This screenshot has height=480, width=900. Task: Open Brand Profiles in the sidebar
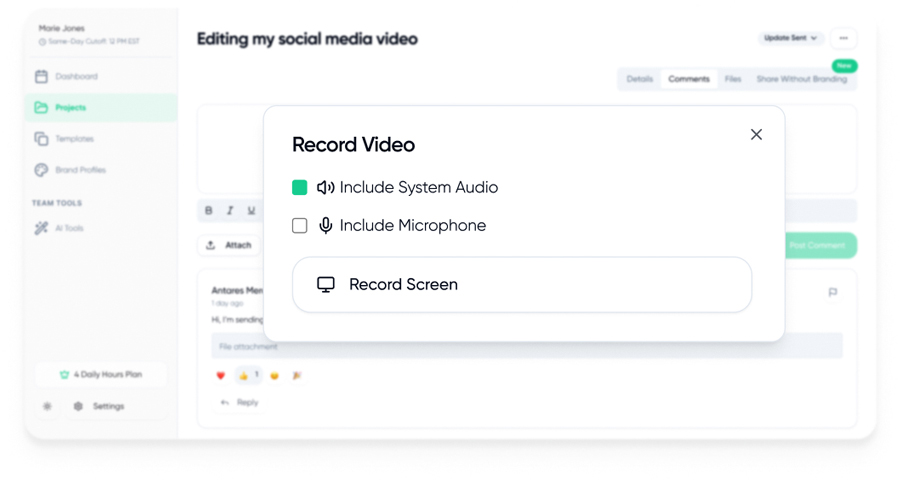[x=80, y=170]
